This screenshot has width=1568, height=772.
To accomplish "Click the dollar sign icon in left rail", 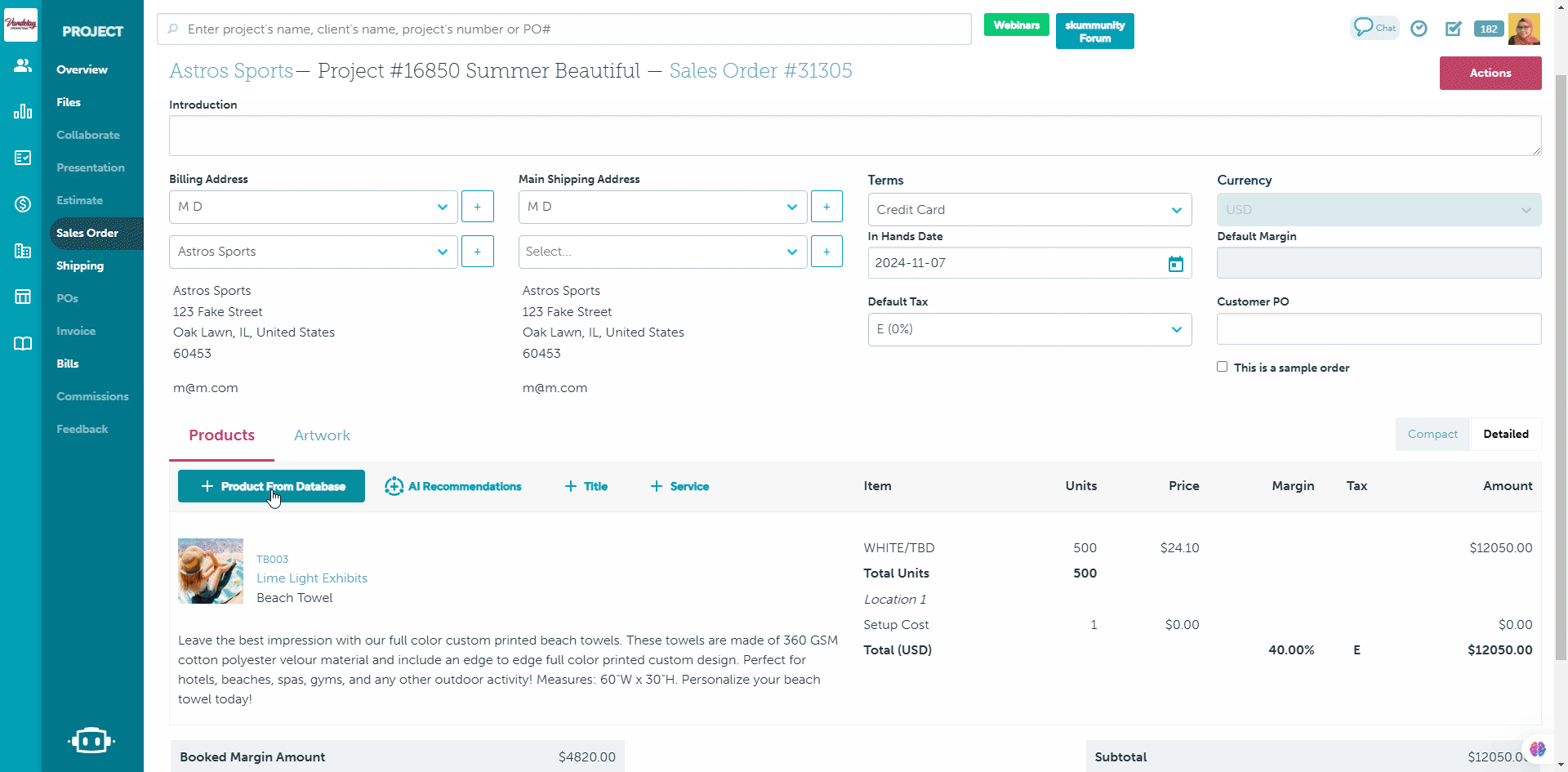I will 22,204.
